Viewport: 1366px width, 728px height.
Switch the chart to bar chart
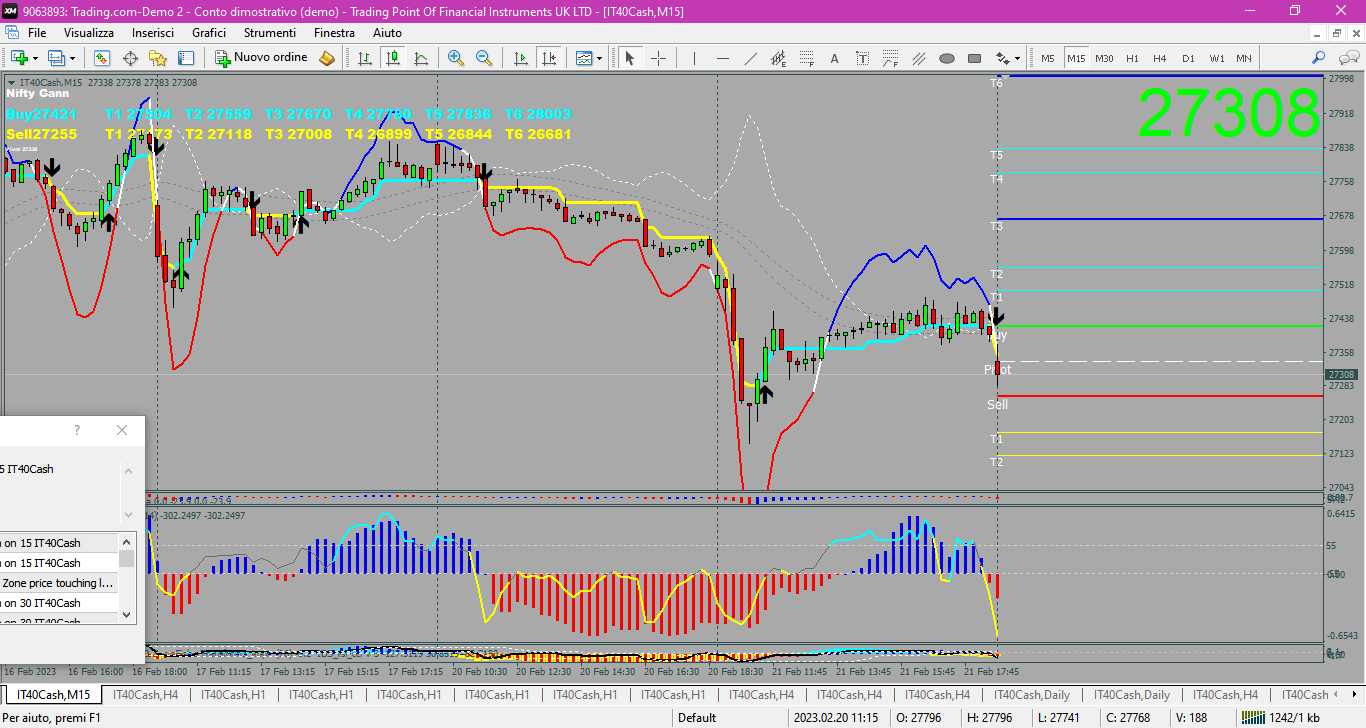[x=365, y=58]
